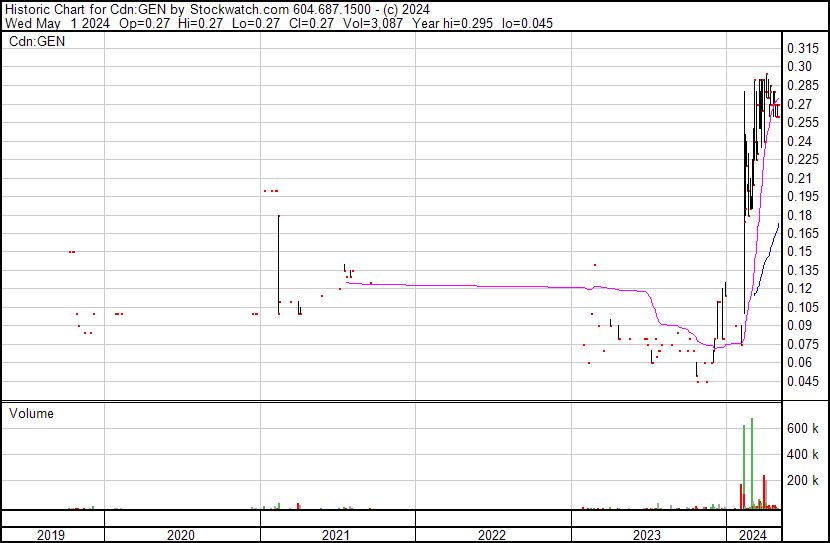Select 2022 on the bottom time axis
This screenshot has width=830, height=543.
point(492,535)
